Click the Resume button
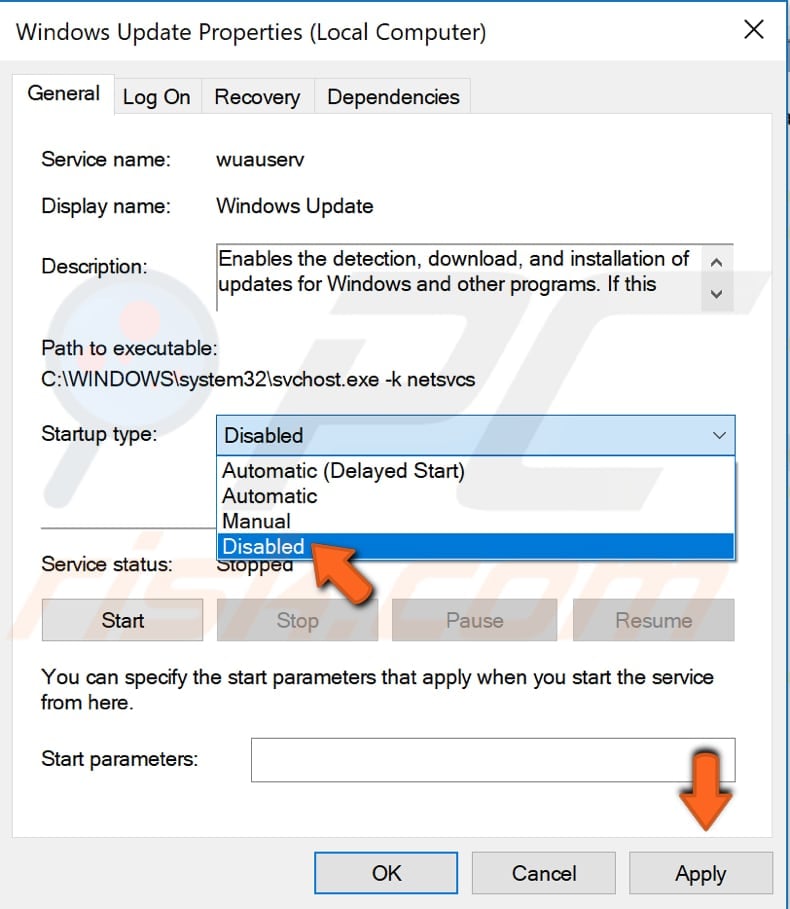This screenshot has width=790, height=909. point(653,620)
